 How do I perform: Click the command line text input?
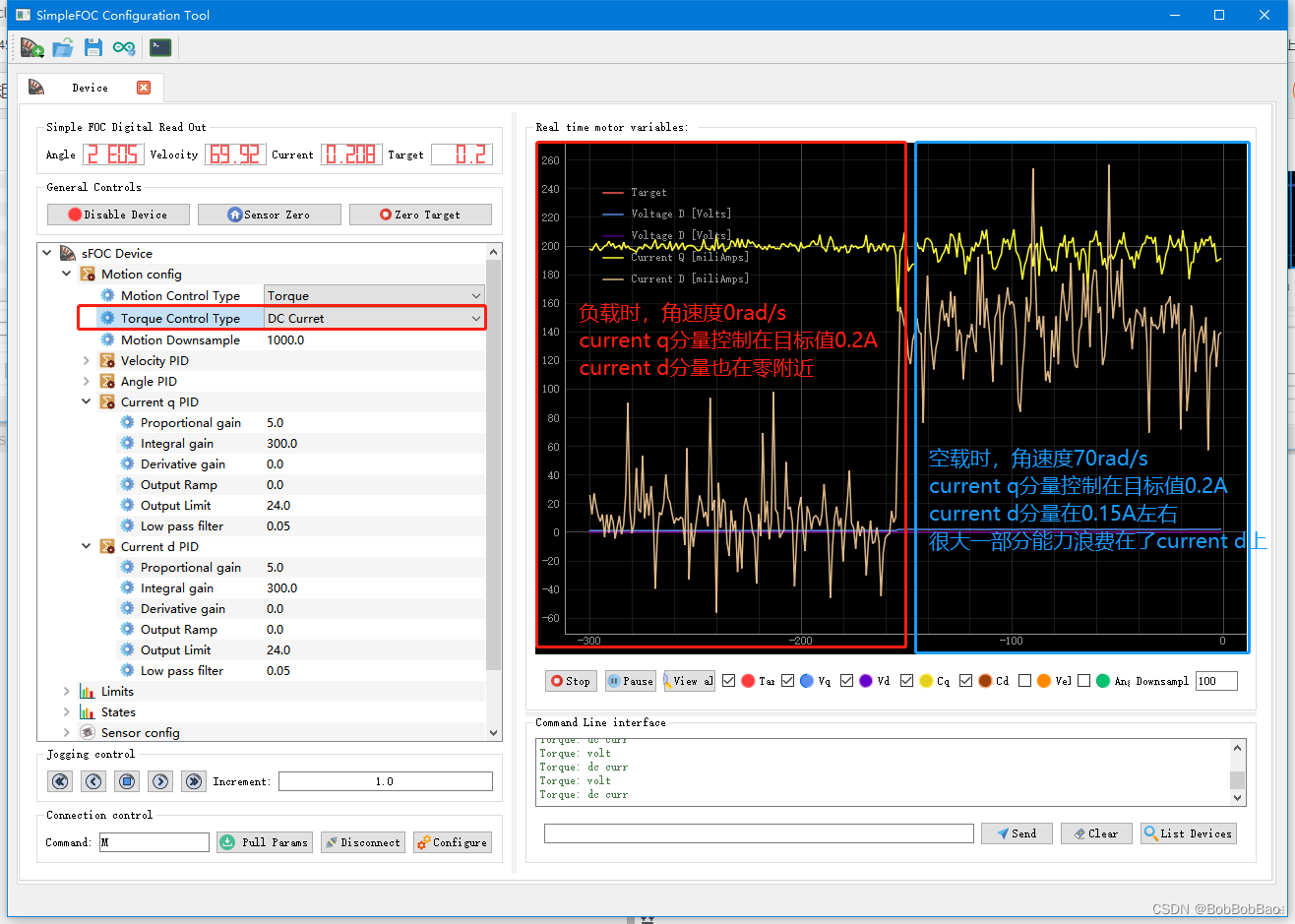[759, 833]
